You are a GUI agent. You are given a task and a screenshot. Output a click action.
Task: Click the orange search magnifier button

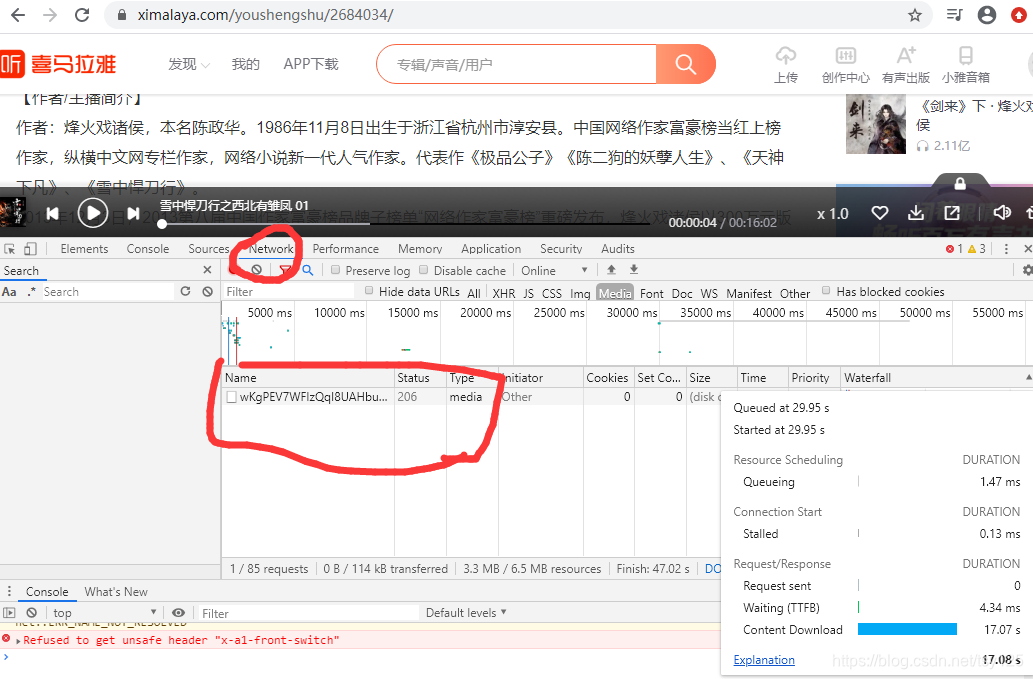coord(685,64)
